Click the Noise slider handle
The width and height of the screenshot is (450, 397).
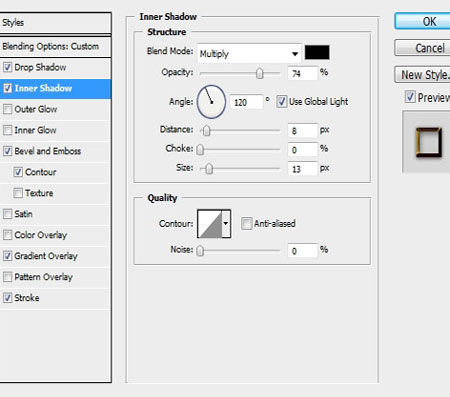200,251
